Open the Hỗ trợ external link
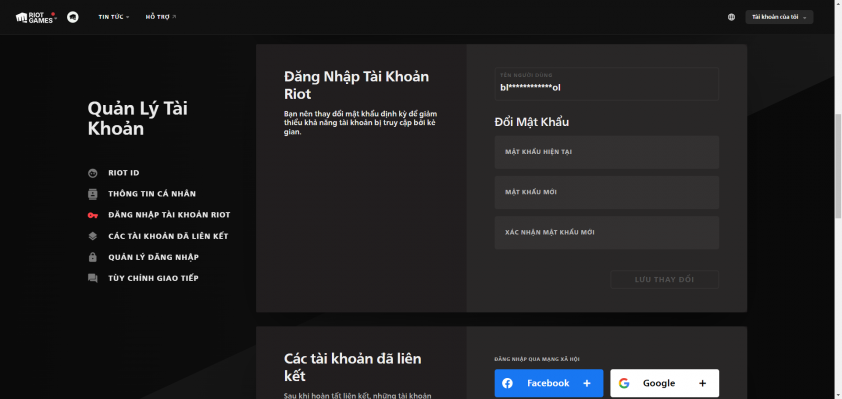Screen dimensions: 842x399 [x=161, y=17]
